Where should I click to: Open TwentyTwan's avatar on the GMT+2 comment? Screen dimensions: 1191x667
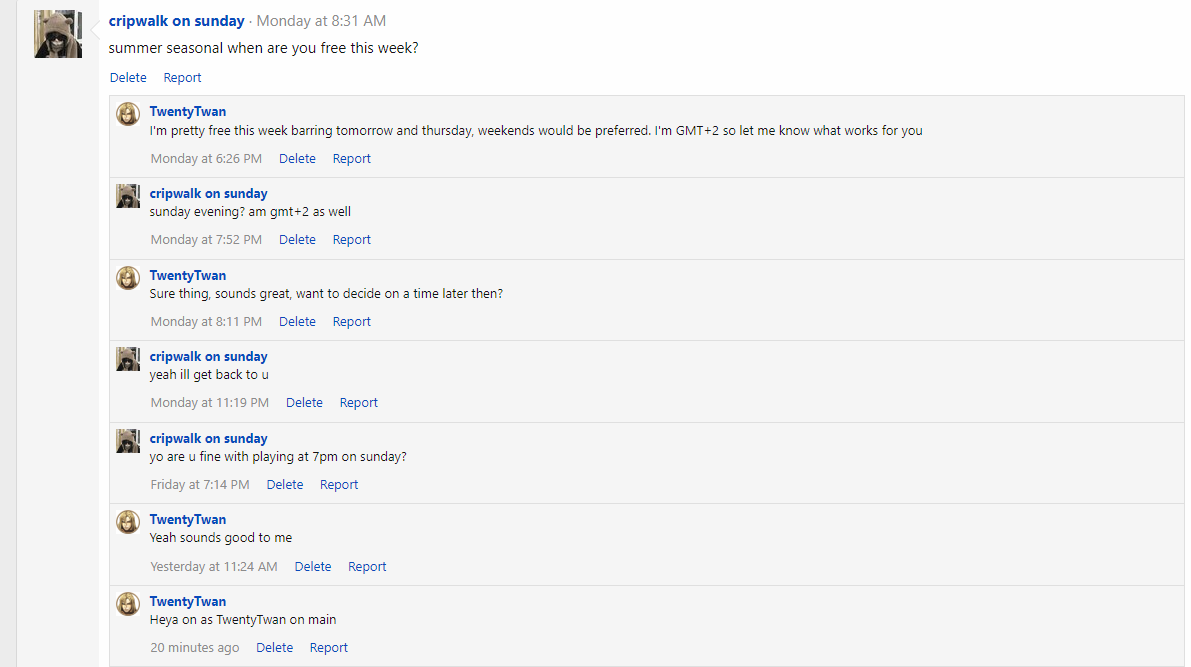click(x=128, y=114)
